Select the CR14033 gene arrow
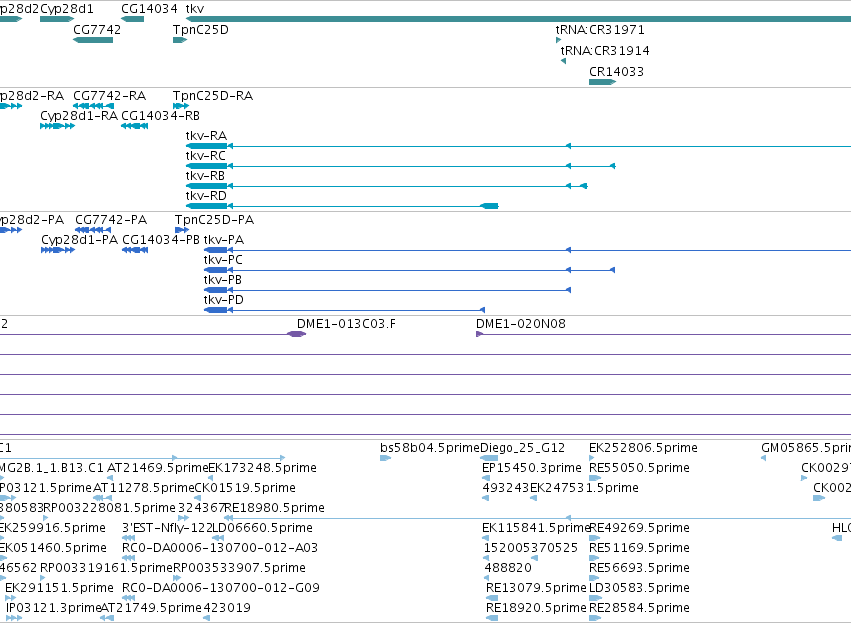The image size is (851, 623). [602, 82]
